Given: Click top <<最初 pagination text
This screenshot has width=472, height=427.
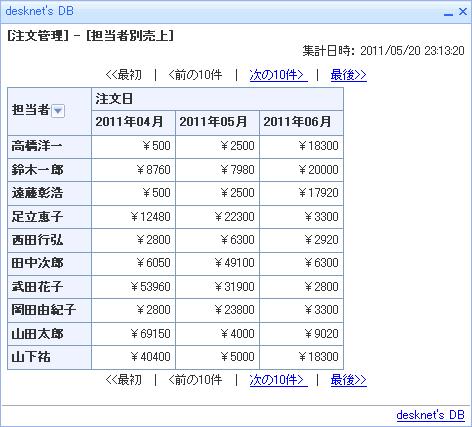Looking at the screenshot, I should pos(124,75).
